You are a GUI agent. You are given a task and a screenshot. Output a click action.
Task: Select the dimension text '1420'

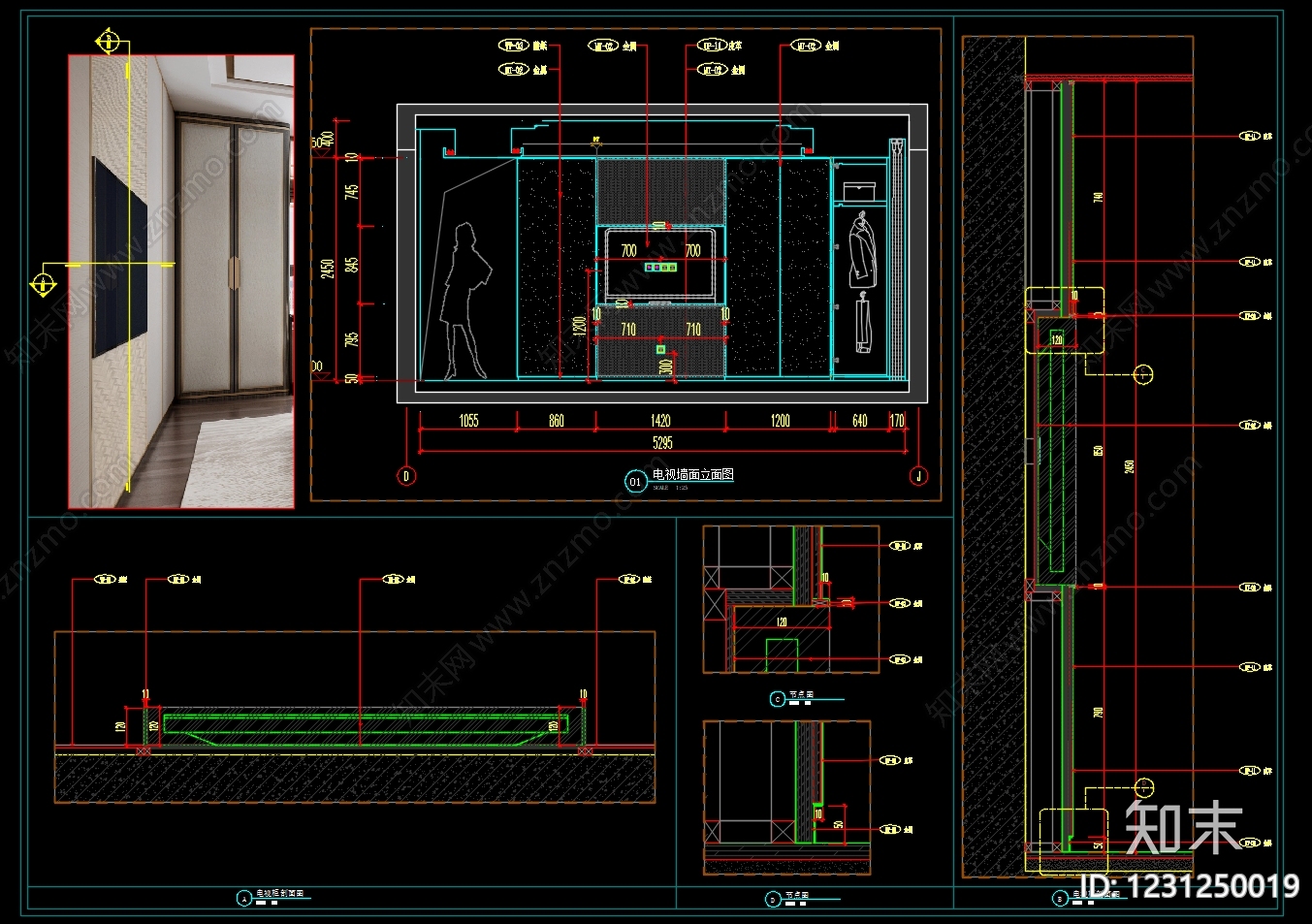660,421
